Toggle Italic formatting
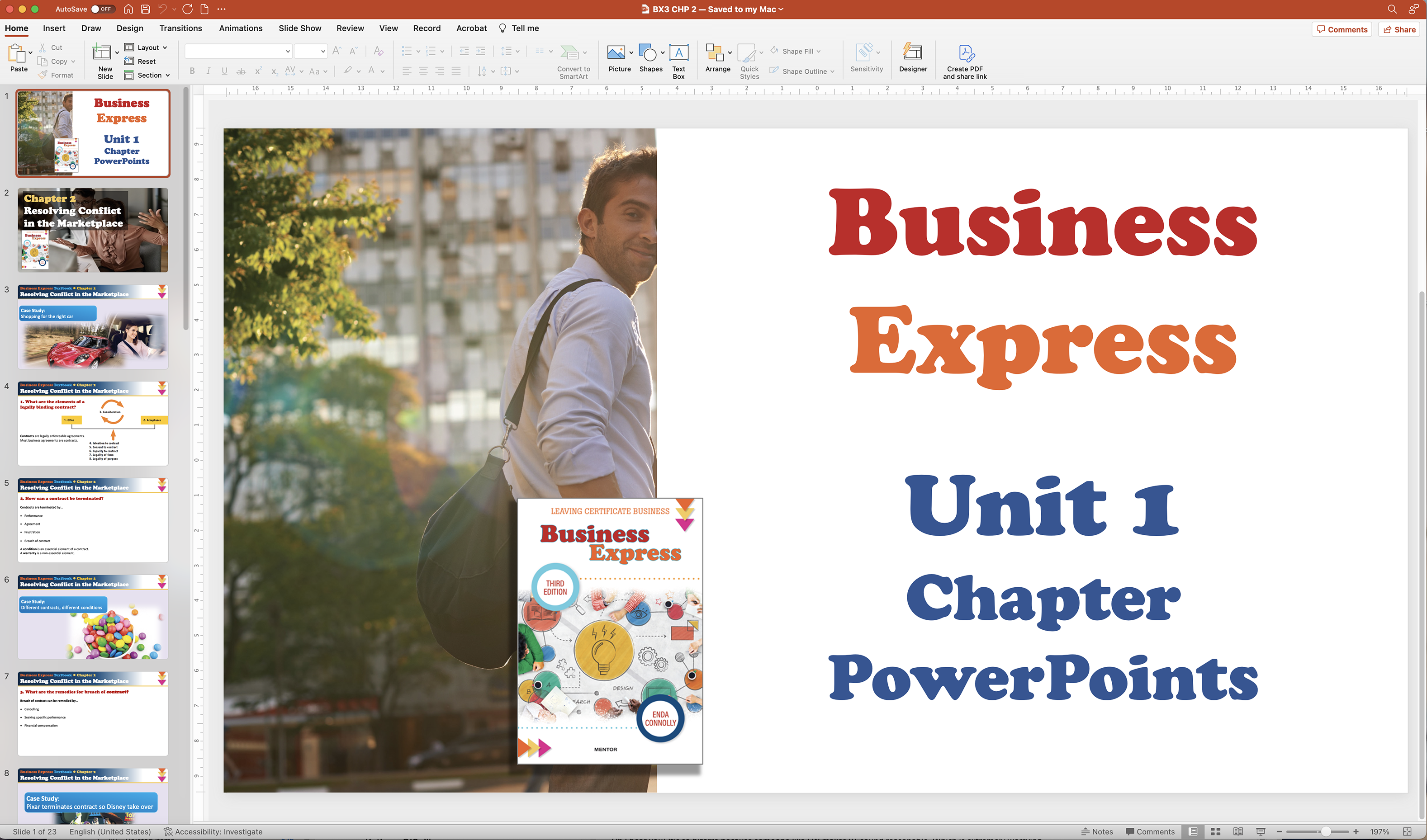 (x=209, y=71)
